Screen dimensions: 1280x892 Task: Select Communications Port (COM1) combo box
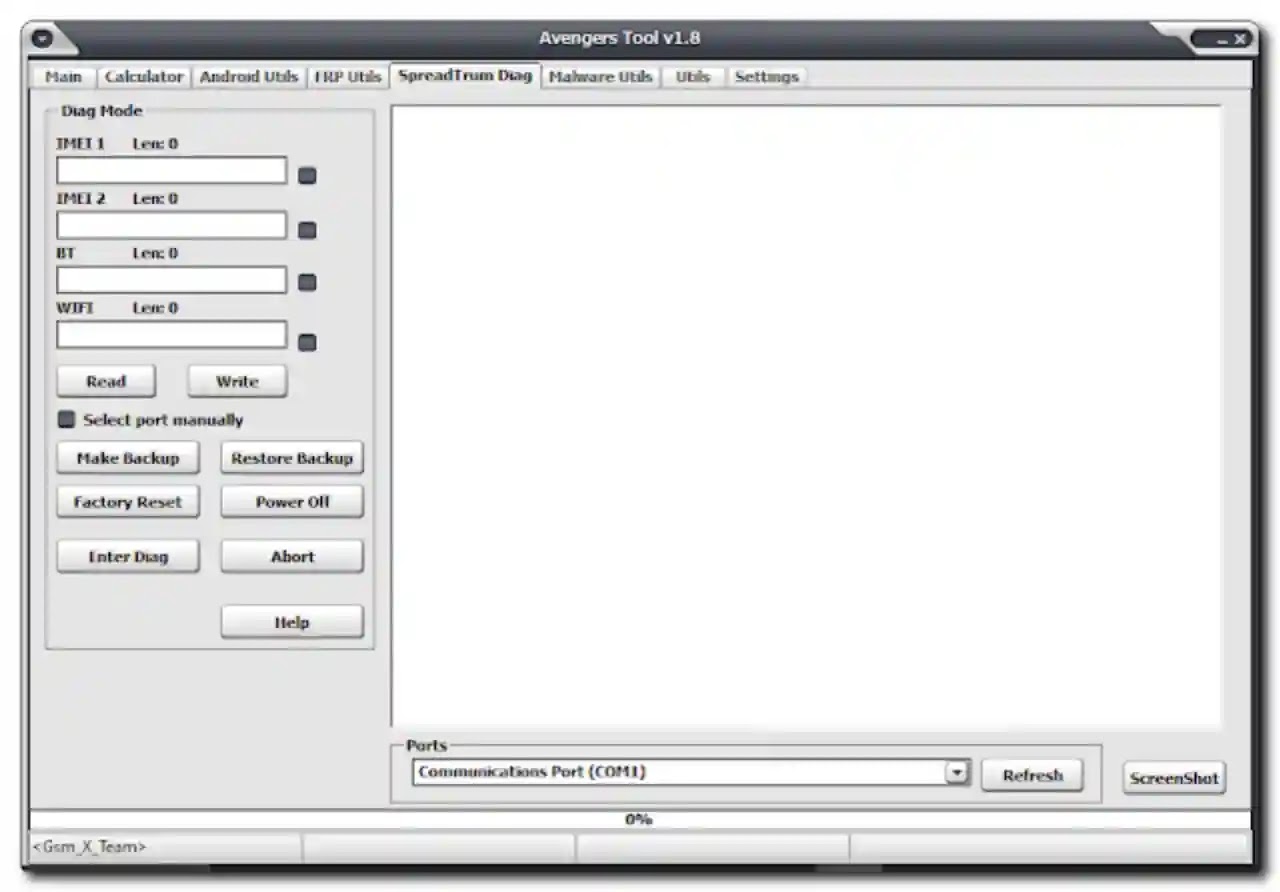click(x=691, y=773)
